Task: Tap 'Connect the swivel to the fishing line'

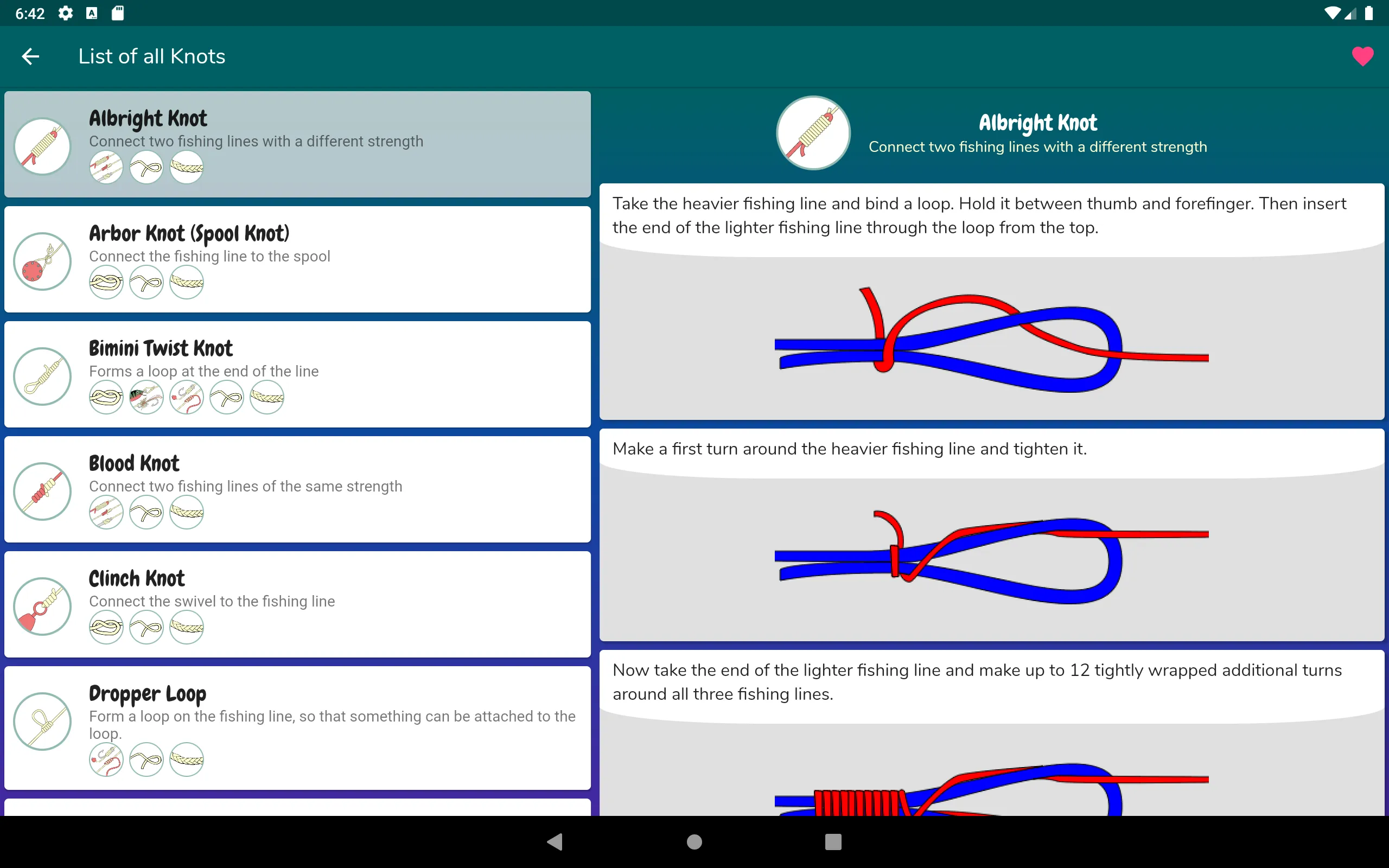Action: tap(212, 601)
